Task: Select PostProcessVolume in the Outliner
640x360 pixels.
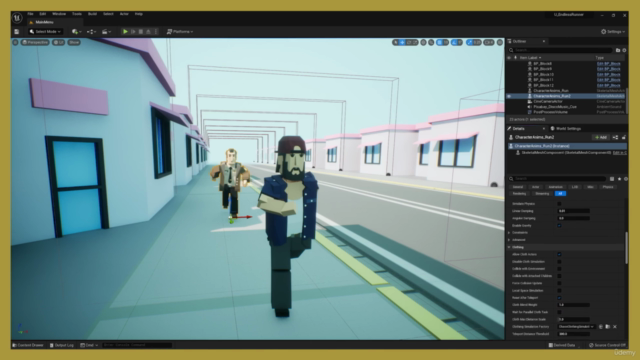Action: click(550, 112)
